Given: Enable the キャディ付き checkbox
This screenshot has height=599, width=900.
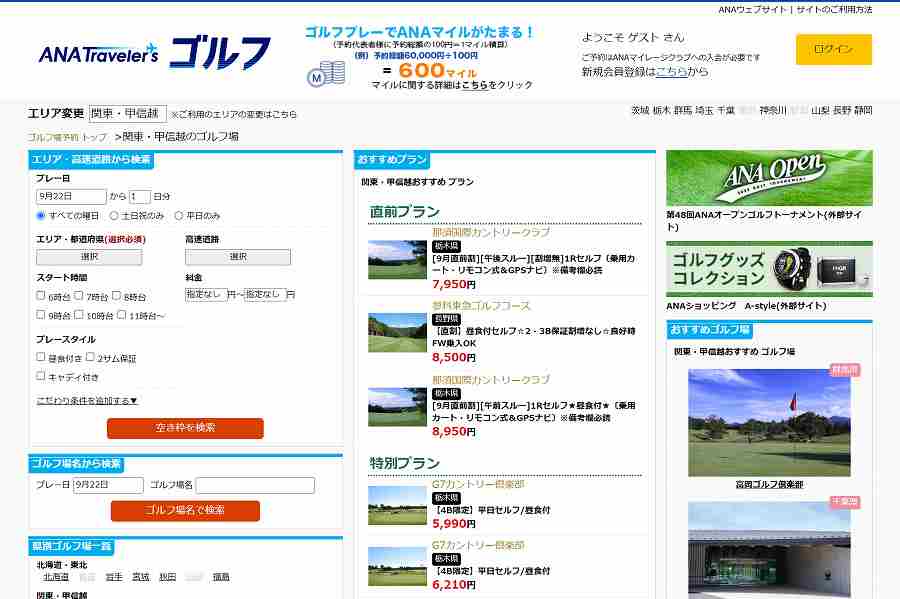Looking at the screenshot, I should pyautogui.click(x=41, y=376).
